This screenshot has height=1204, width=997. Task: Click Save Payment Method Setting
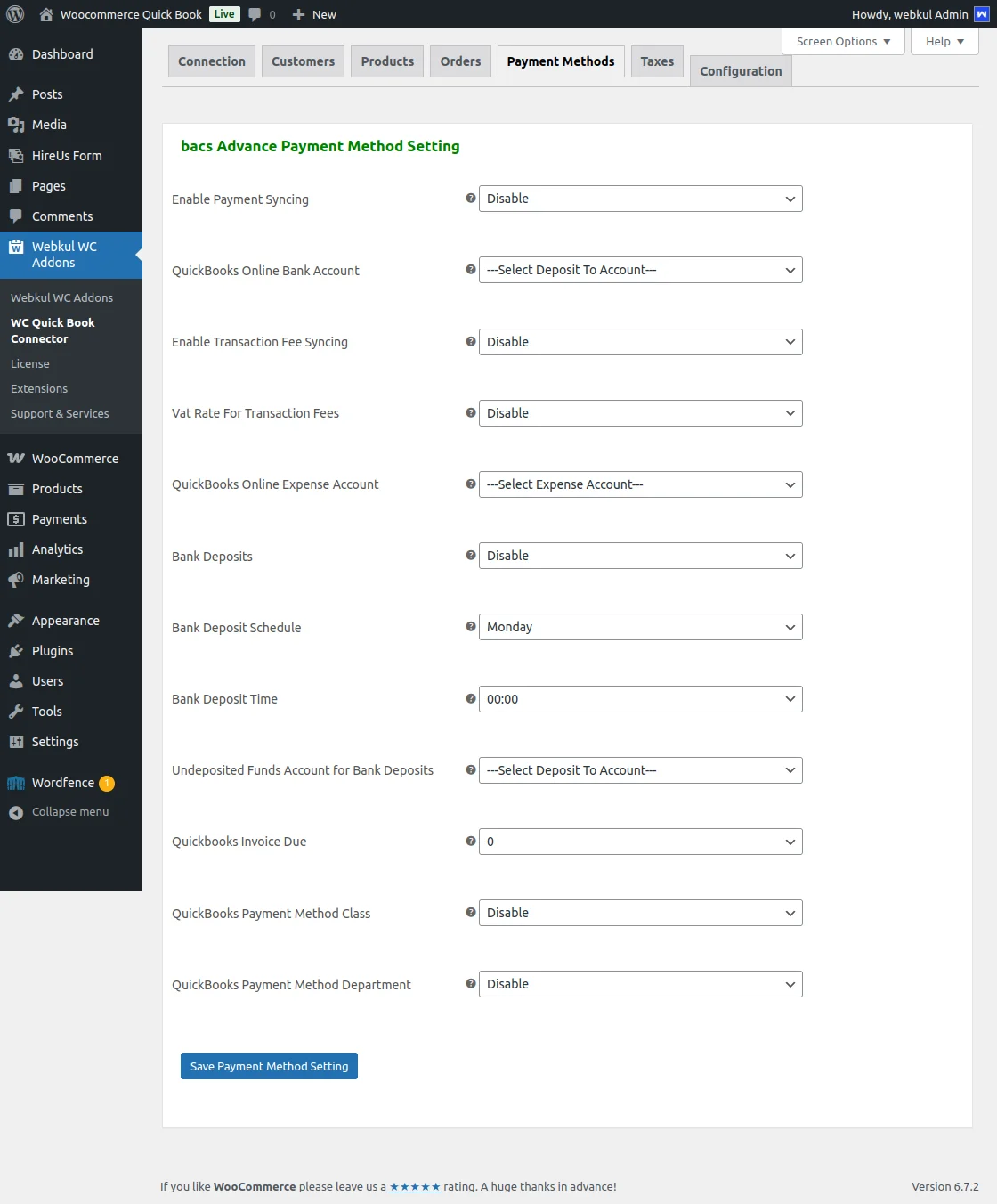268,1066
